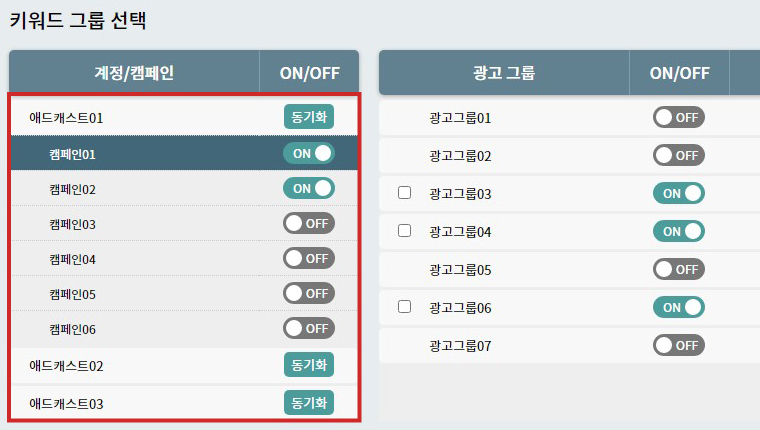Screen dimensions: 760x430
Task: Disable the 캠페인02 ON switch
Action: coord(308,188)
